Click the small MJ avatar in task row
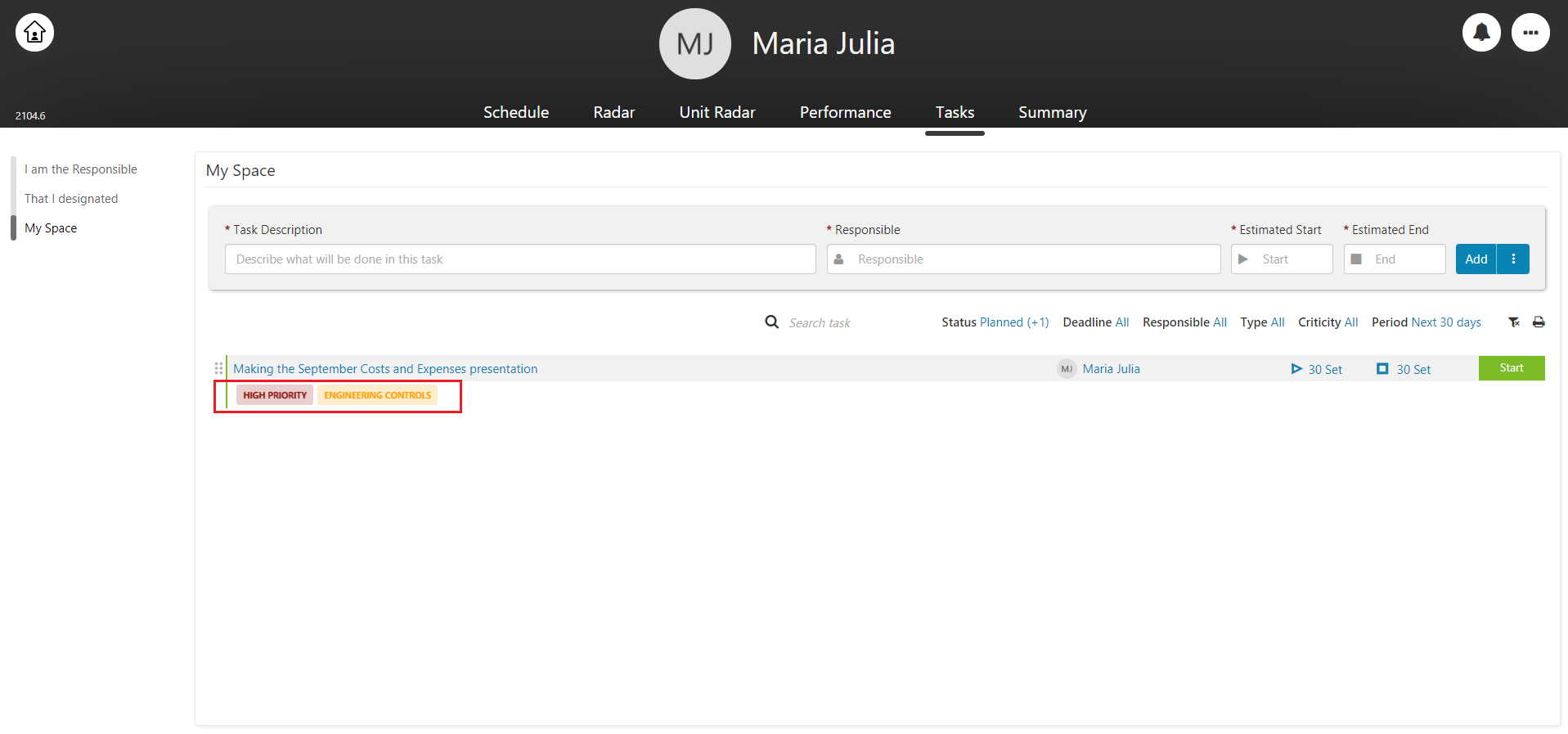This screenshot has width=1568, height=734. [x=1067, y=369]
